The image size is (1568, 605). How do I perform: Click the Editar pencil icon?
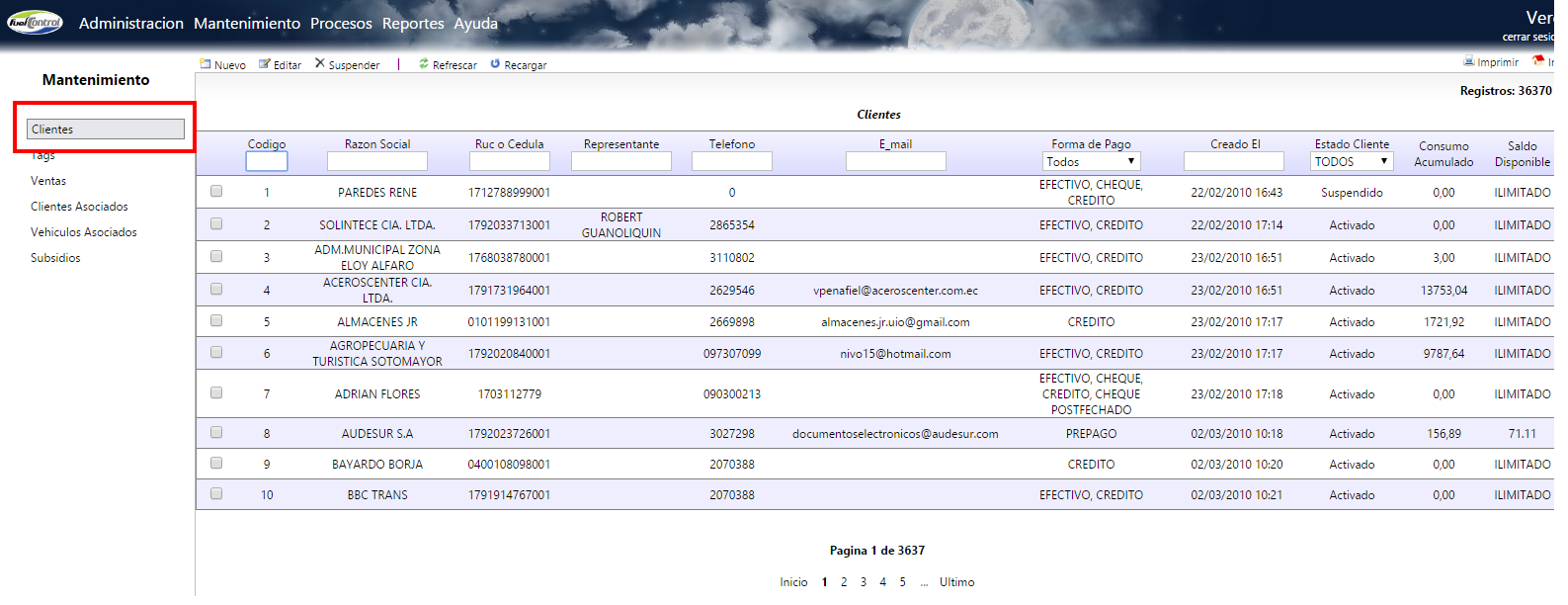(264, 64)
